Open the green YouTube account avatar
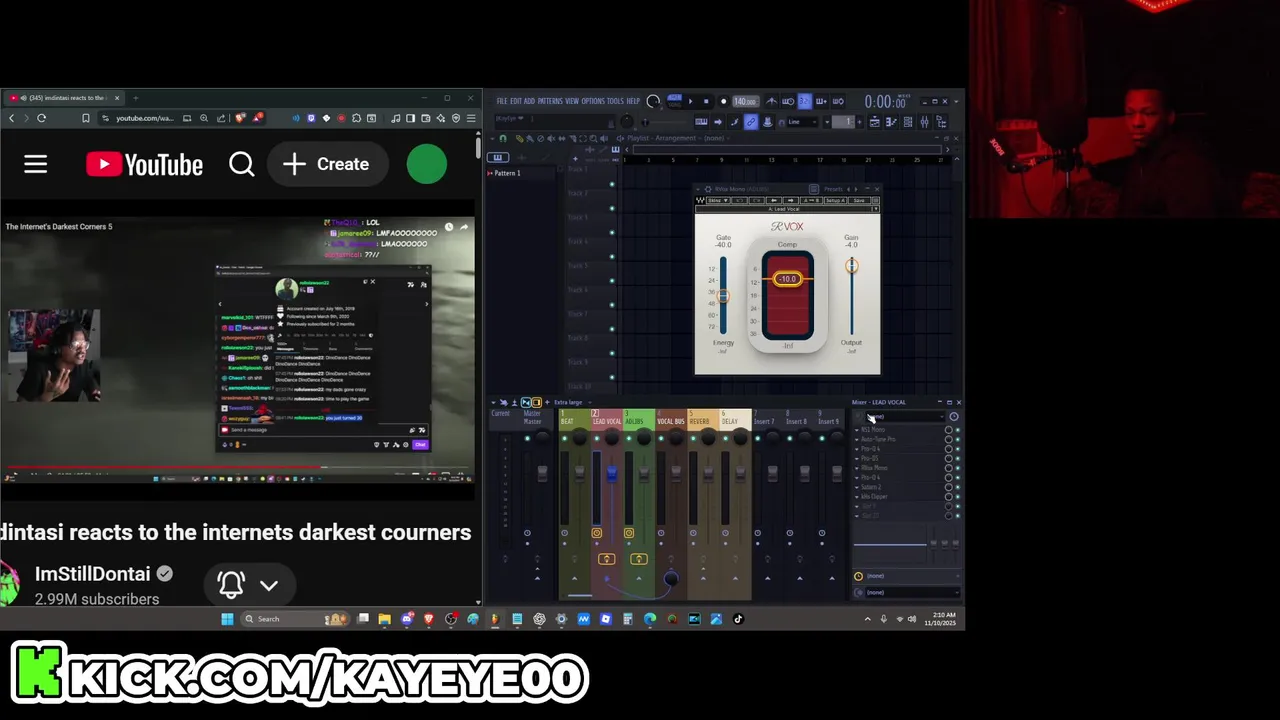 click(427, 164)
